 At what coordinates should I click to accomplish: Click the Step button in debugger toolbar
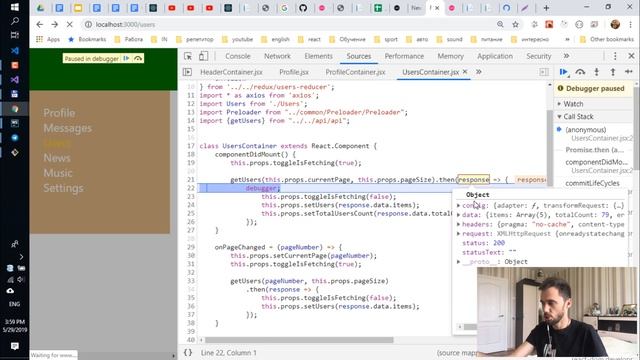click(x=629, y=72)
